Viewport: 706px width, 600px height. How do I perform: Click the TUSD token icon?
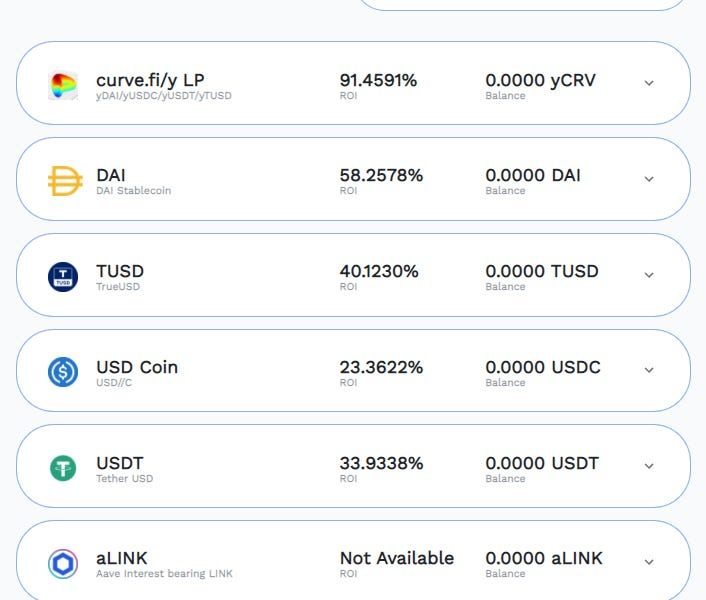point(63,276)
